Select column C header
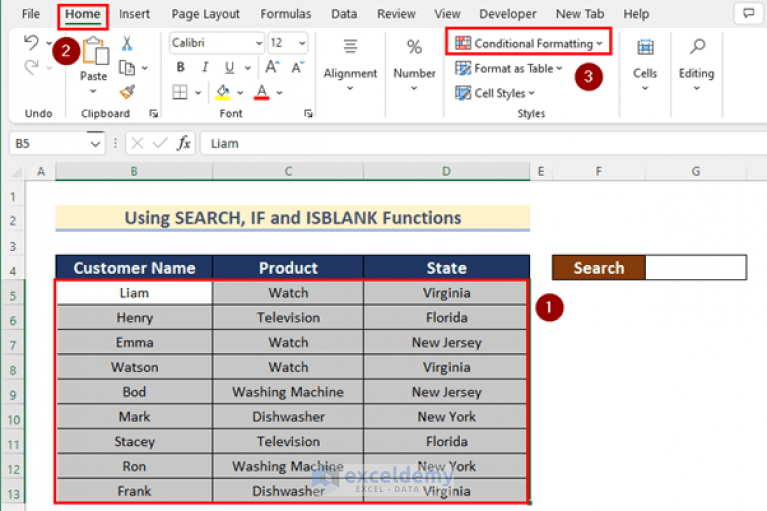This screenshot has width=767, height=511. pyautogui.click(x=288, y=172)
